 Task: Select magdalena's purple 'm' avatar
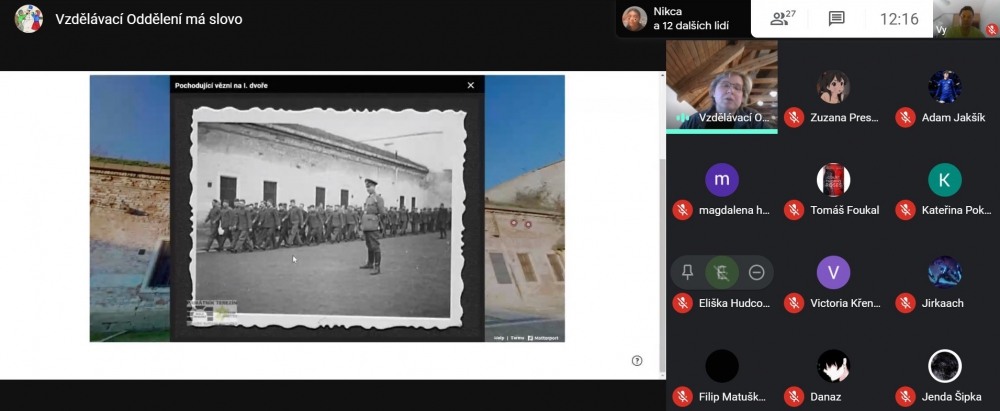pyautogui.click(x=722, y=179)
